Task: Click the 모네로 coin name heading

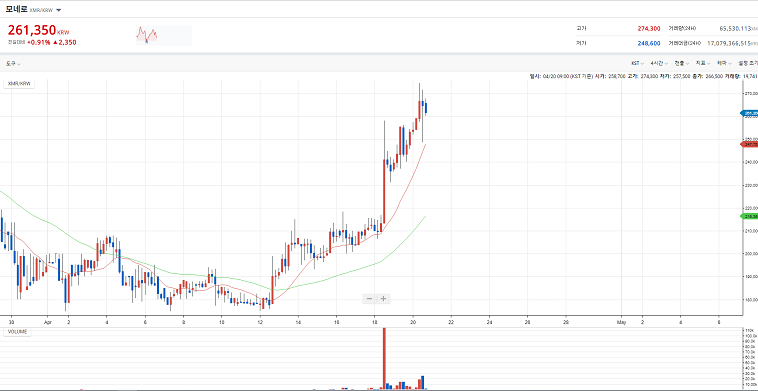Action: (x=16, y=9)
